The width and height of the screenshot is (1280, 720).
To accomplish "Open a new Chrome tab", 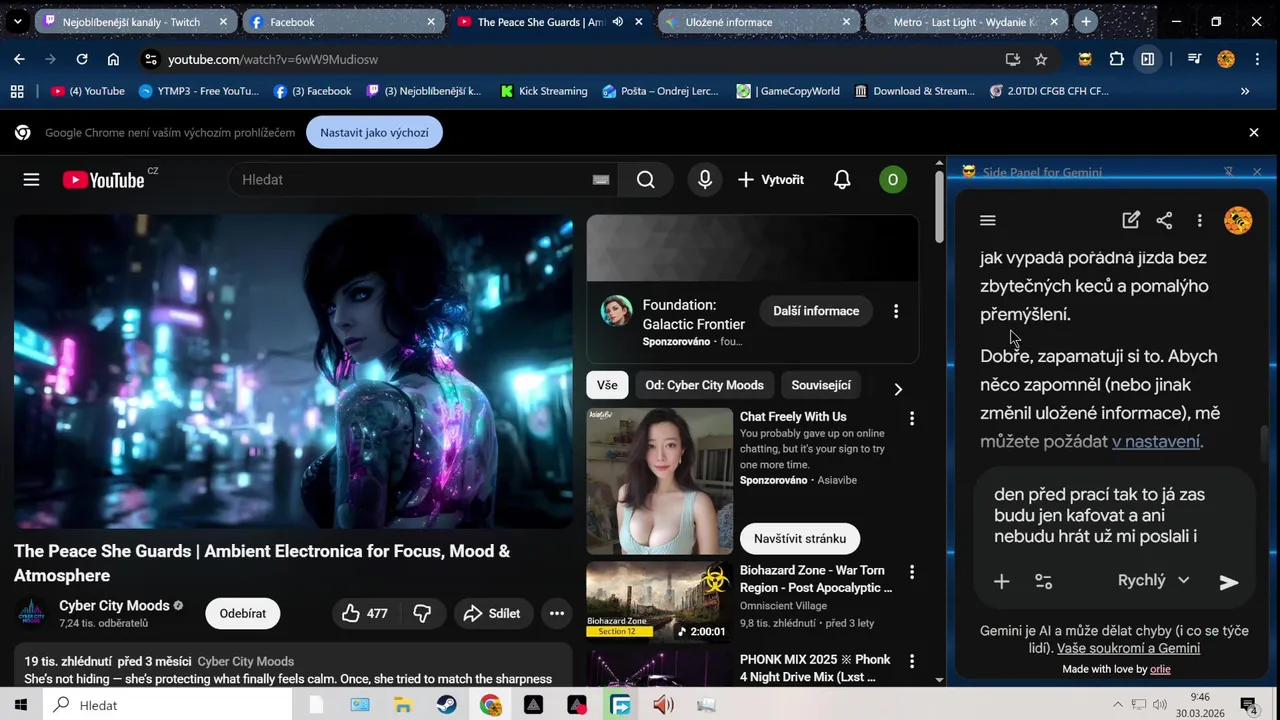I will (x=1086, y=21).
